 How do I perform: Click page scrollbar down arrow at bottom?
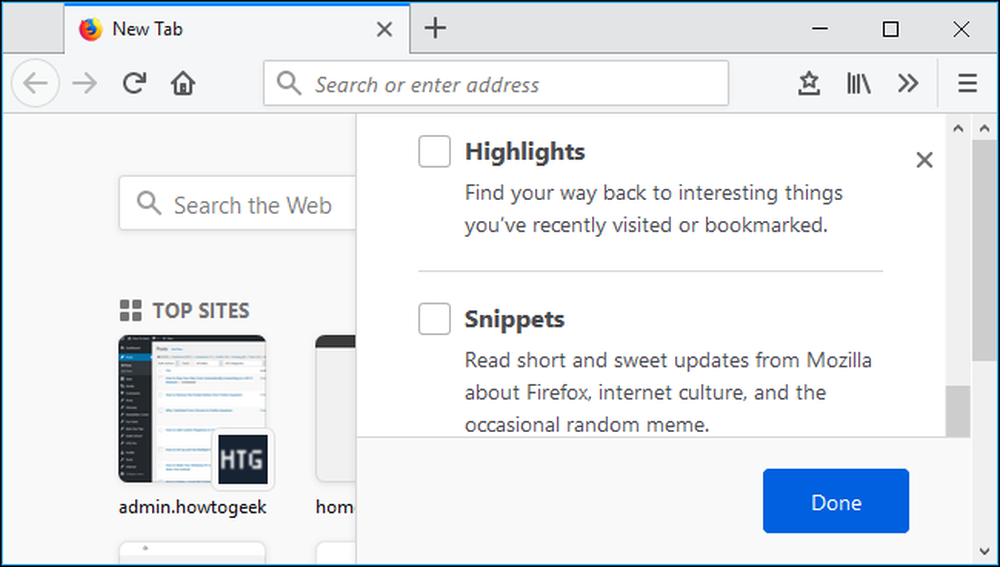click(x=985, y=552)
